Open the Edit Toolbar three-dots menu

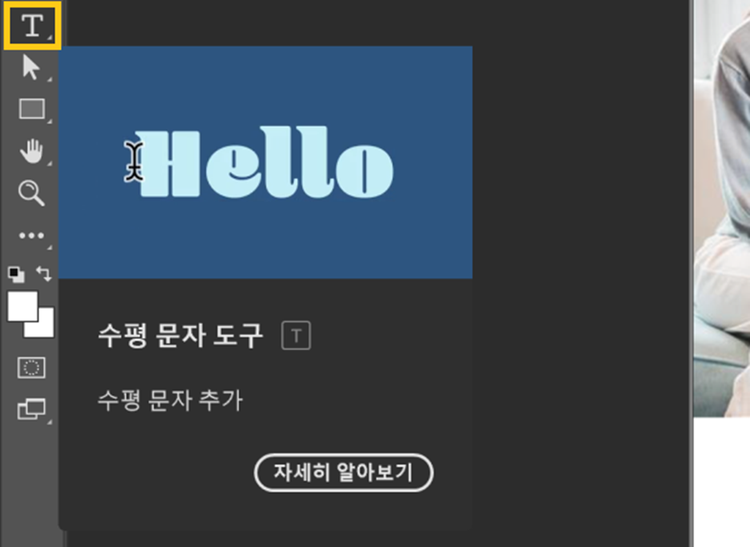32,235
